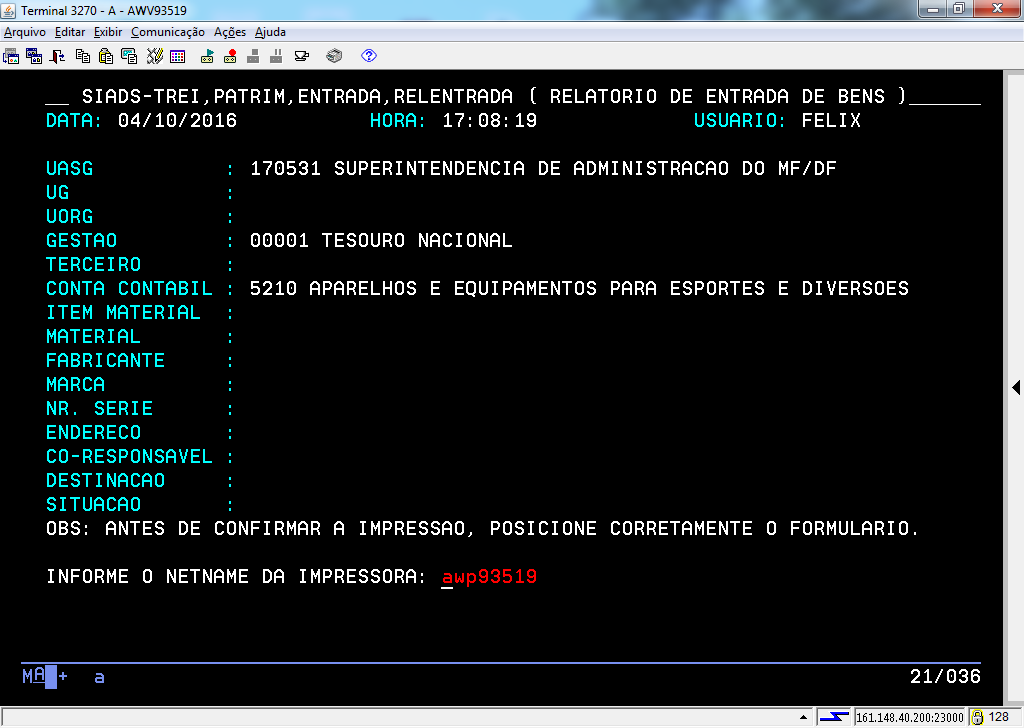
Task: Open help with blue question mark icon
Action: (369, 56)
